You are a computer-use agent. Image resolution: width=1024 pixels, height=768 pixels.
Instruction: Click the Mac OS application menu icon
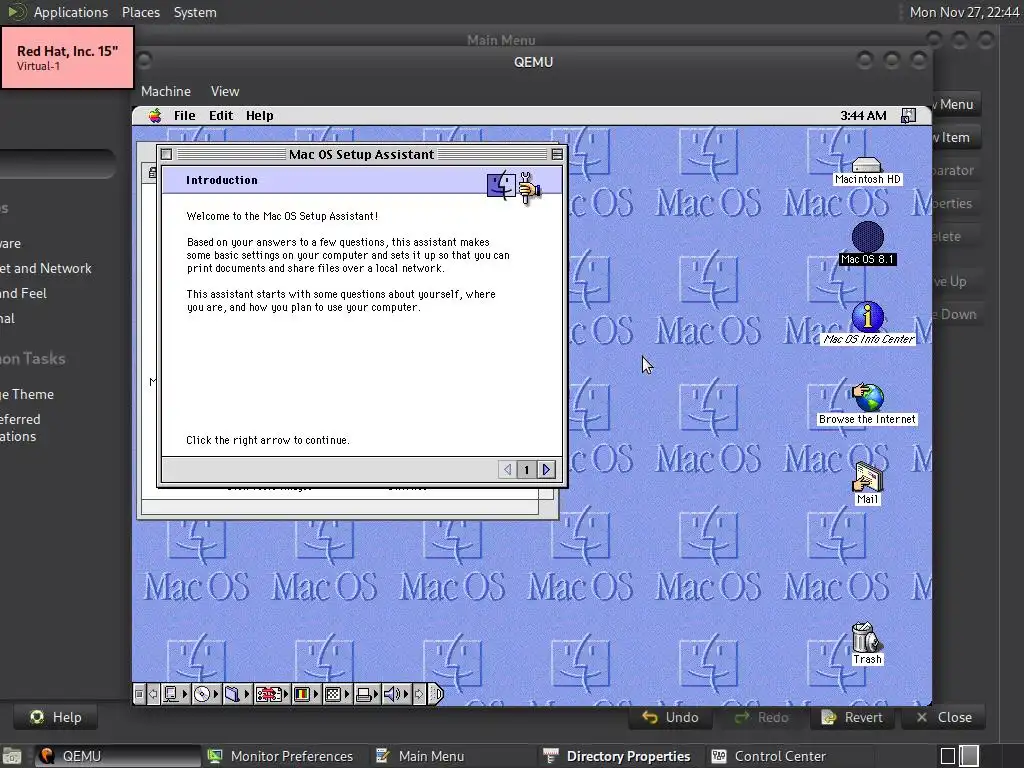pyautogui.click(x=908, y=116)
